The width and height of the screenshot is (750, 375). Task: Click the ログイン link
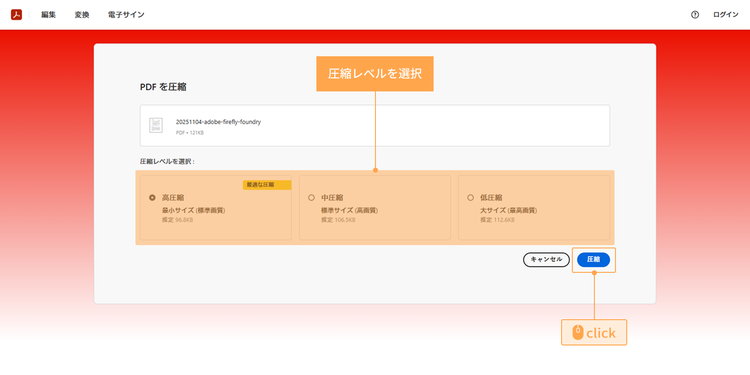[726, 15]
